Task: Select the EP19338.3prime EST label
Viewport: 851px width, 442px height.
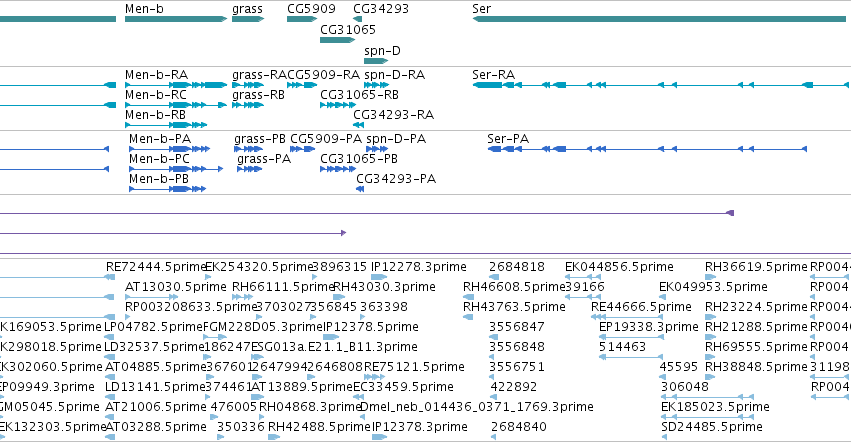Action: point(649,327)
